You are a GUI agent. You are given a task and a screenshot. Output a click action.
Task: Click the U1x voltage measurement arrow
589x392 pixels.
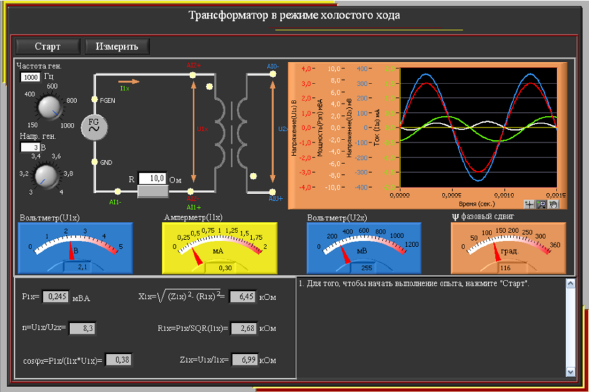(x=193, y=131)
